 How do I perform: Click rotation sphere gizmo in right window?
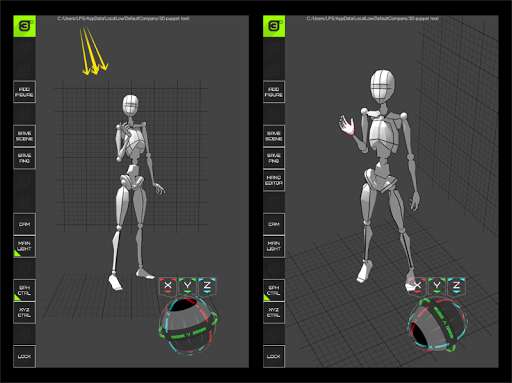point(437,325)
